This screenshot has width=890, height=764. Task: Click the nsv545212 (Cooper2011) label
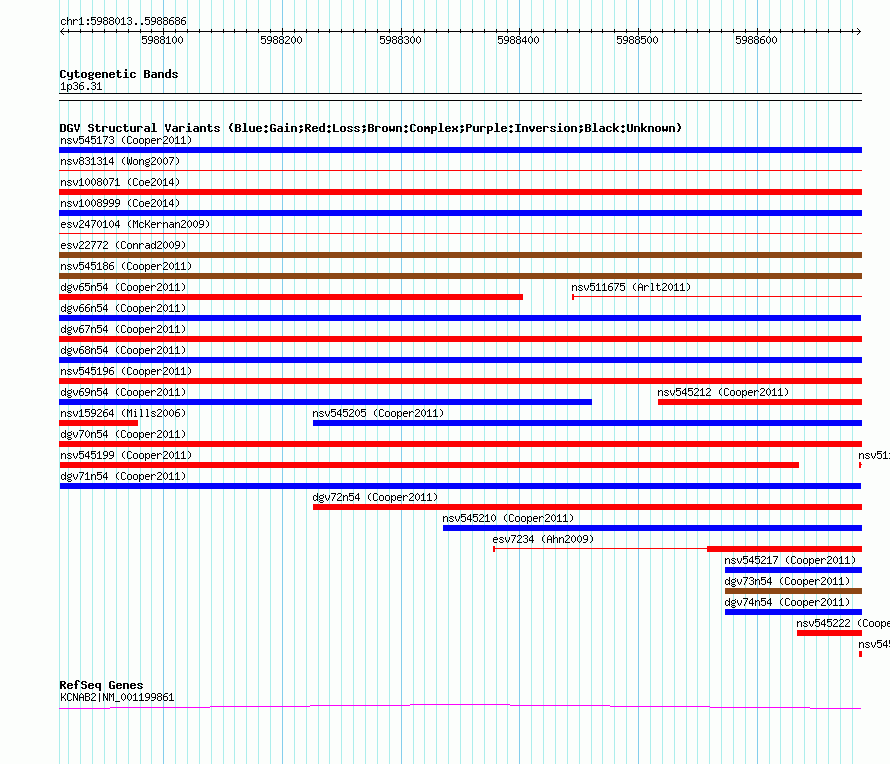tap(723, 392)
